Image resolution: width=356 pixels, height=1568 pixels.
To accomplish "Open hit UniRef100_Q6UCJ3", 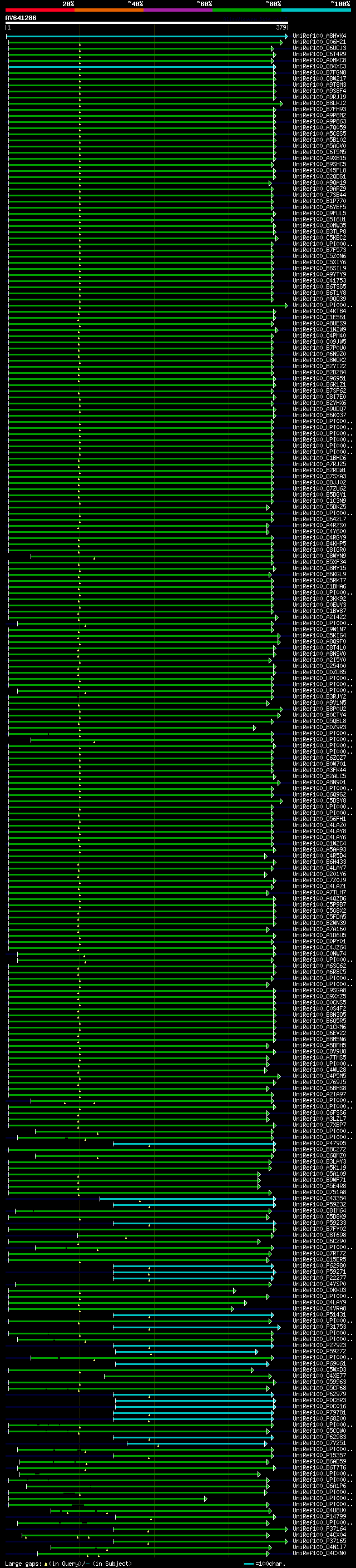I will pos(319,48).
